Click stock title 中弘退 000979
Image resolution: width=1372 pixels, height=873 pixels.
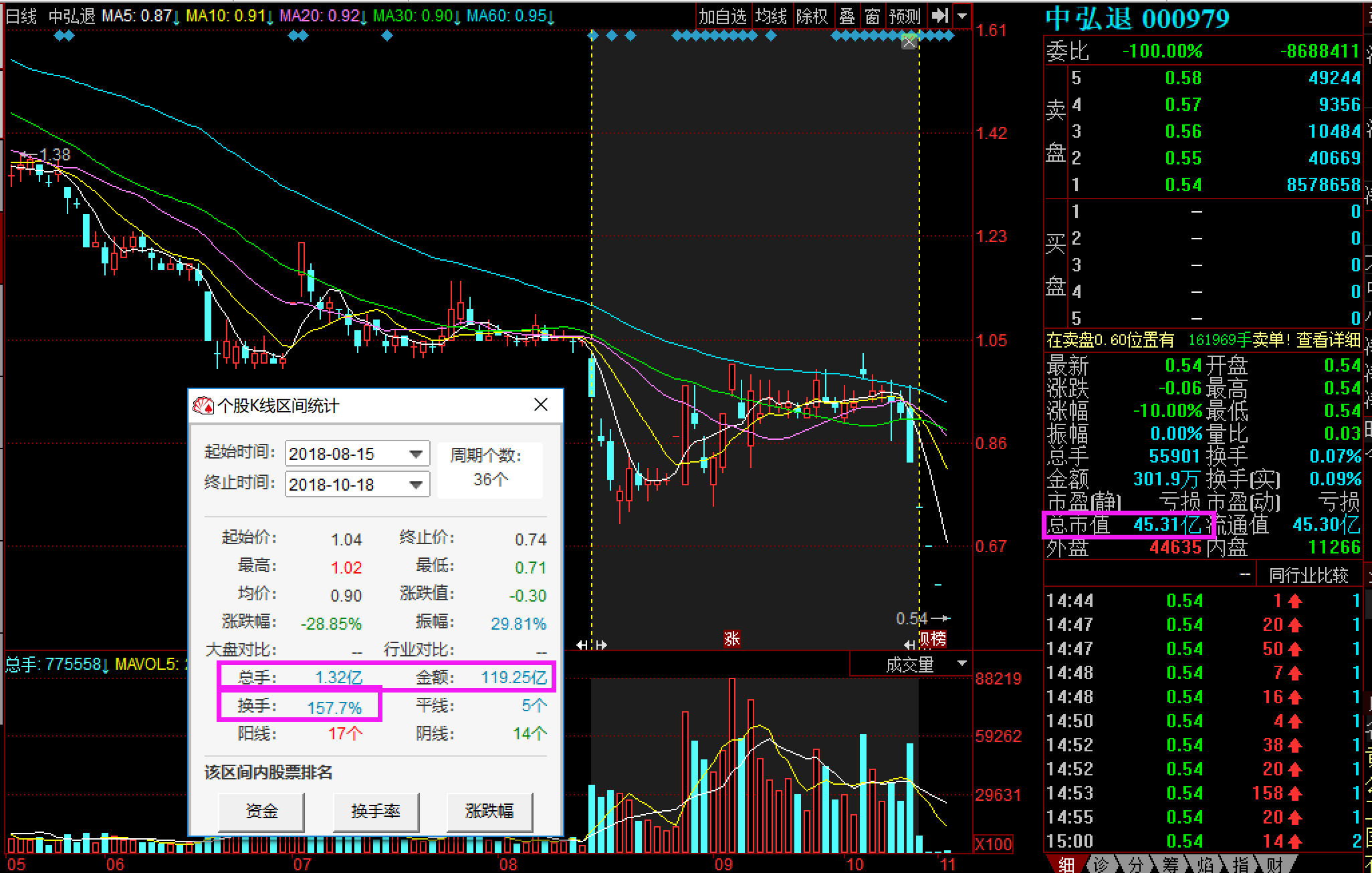tap(1137, 18)
